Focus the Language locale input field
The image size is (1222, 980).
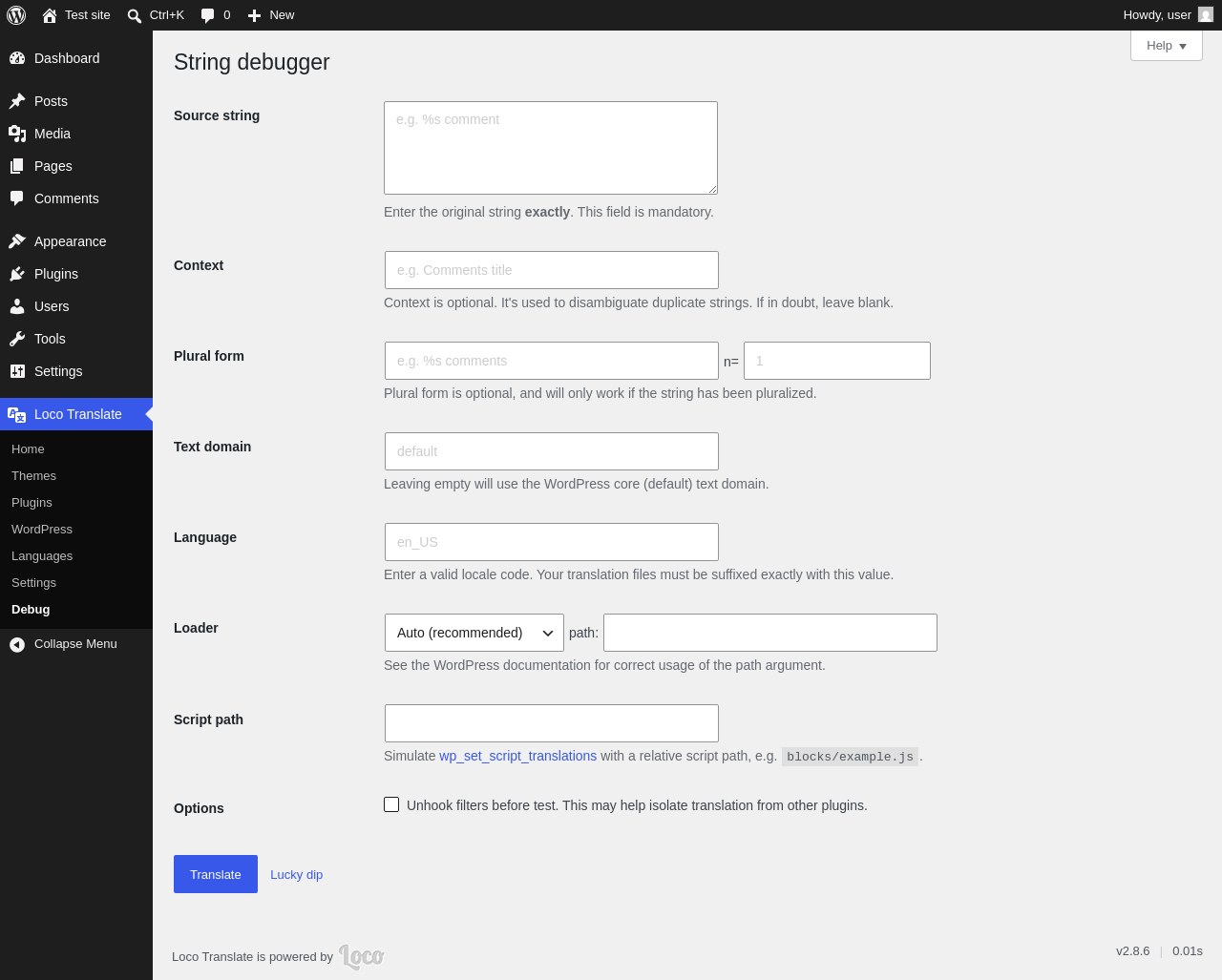coord(552,542)
